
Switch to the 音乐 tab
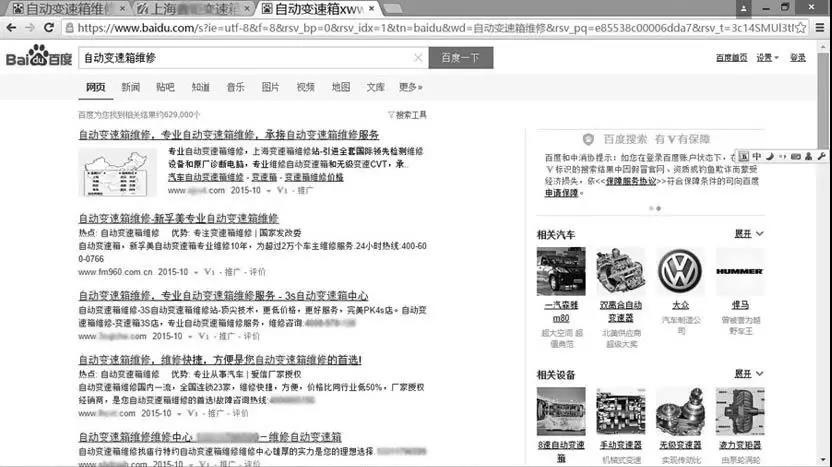[x=236, y=87]
